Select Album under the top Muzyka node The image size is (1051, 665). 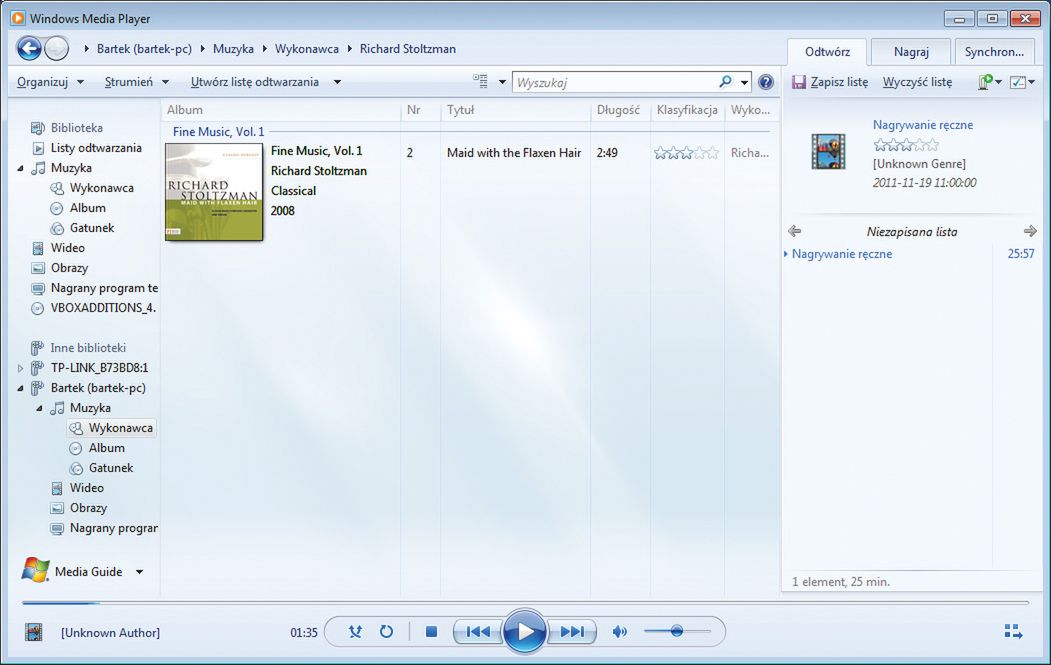coord(88,208)
